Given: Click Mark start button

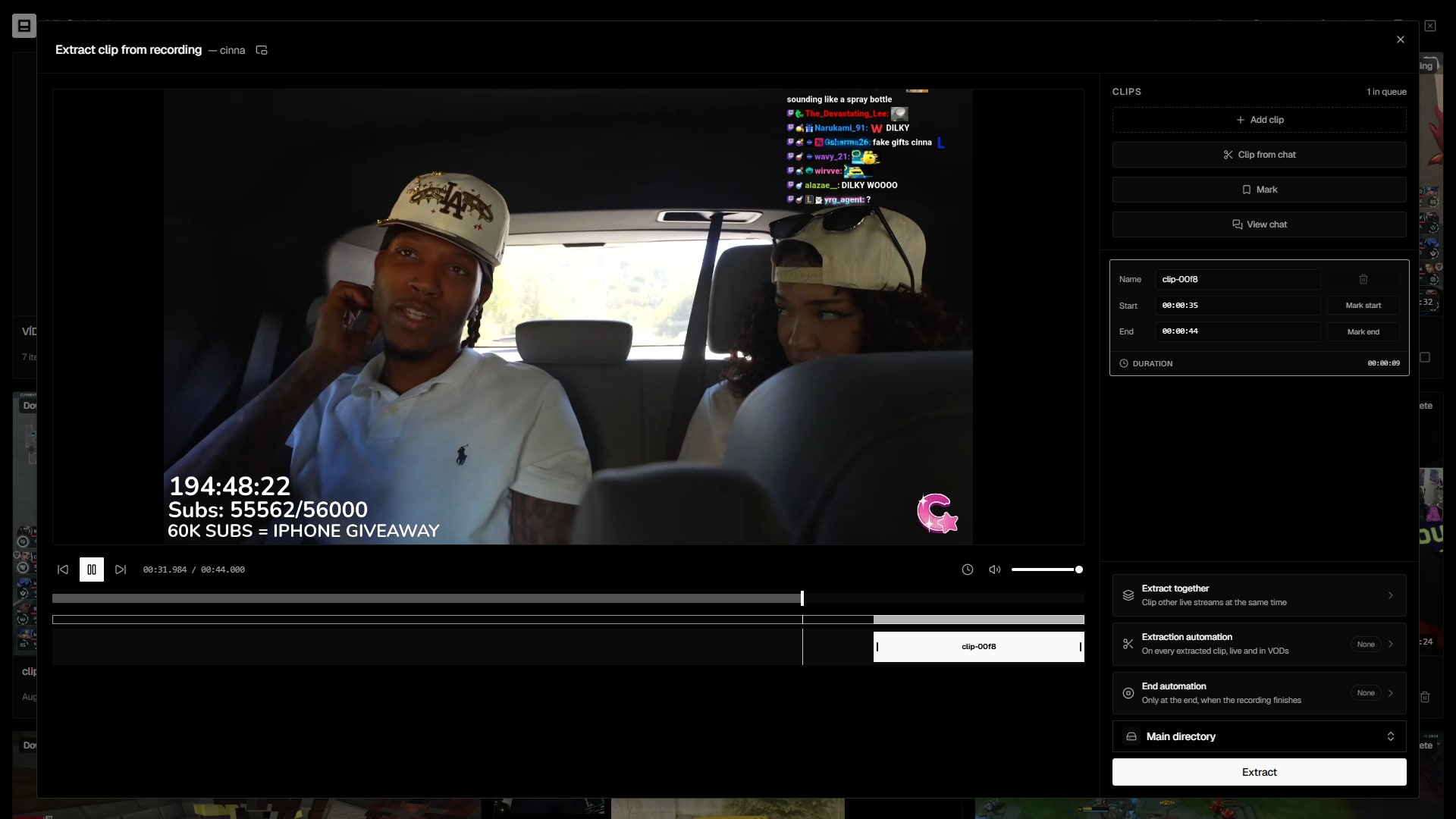Looking at the screenshot, I should 1363,306.
